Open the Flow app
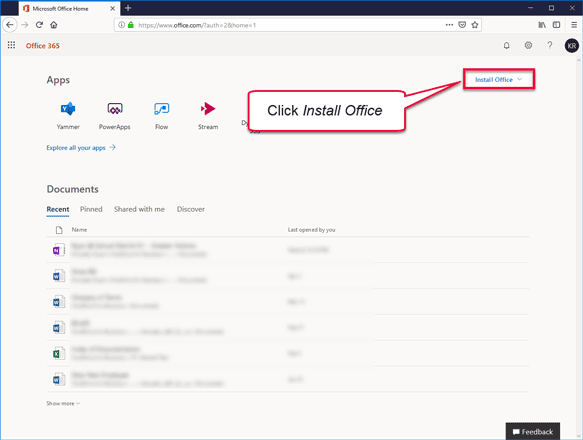This screenshot has width=583, height=440. coord(161,115)
